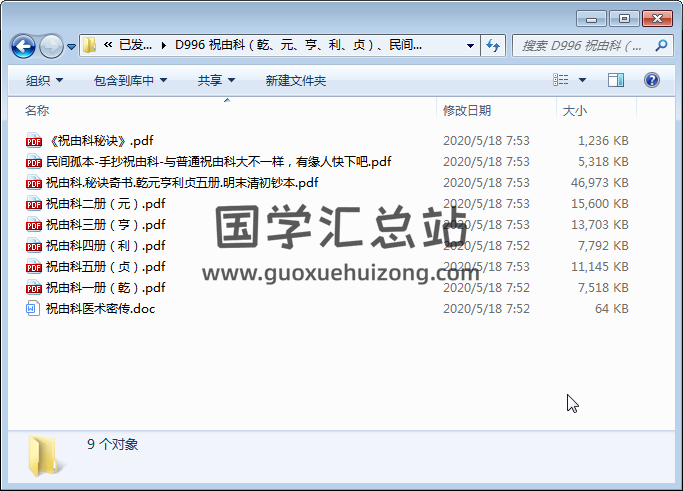Open the view options dropdown arrow

[583, 80]
